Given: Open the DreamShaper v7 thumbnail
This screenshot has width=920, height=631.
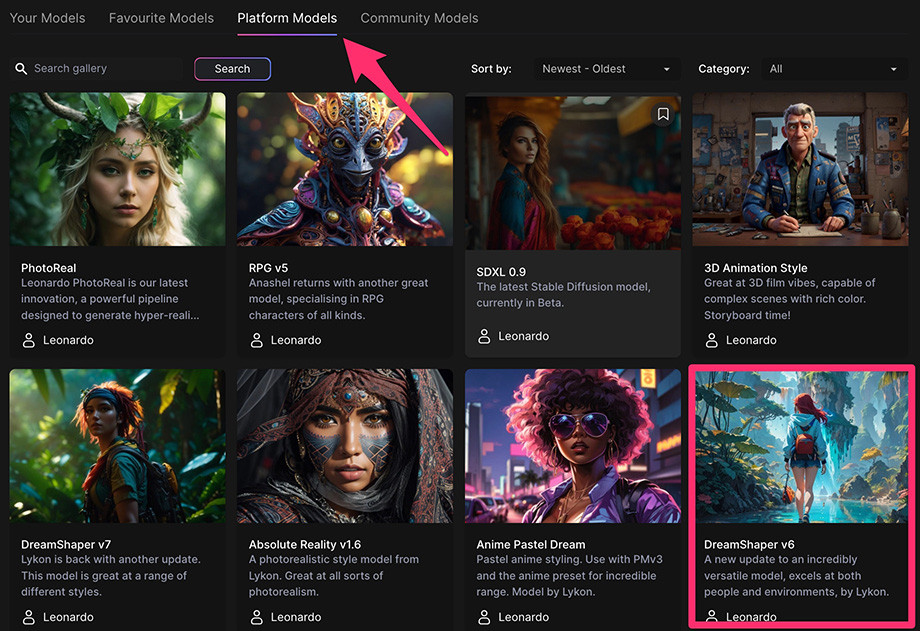Looking at the screenshot, I should pos(117,446).
